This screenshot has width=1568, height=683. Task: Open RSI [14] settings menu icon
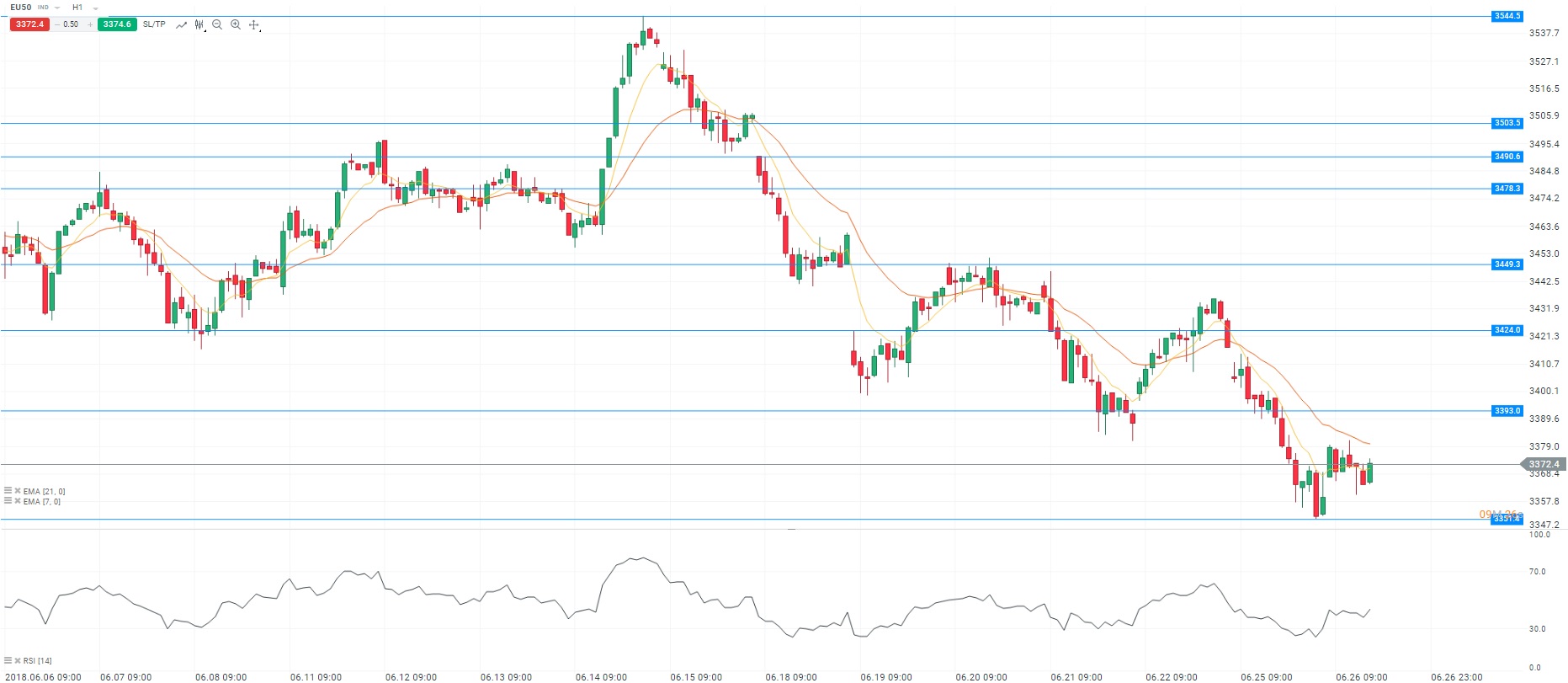coord(8,661)
